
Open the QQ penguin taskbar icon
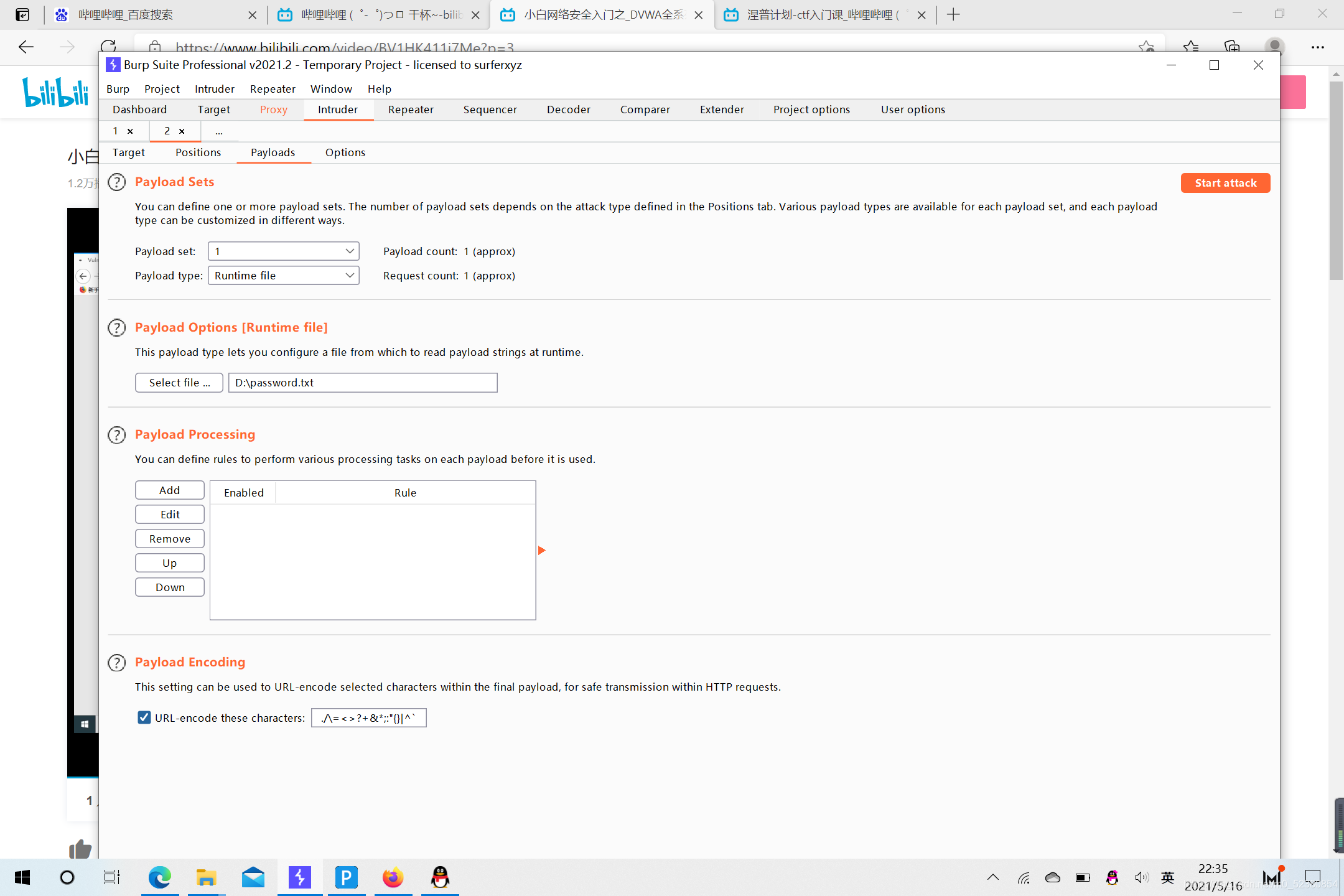point(440,877)
